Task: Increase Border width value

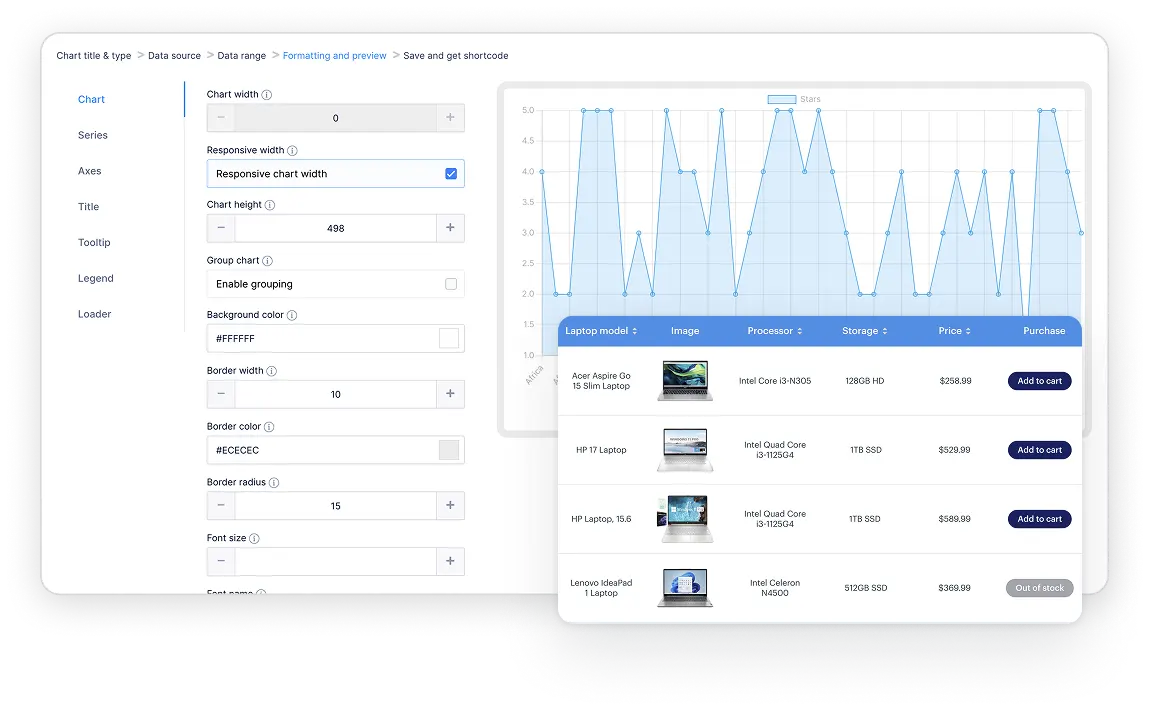Action: (450, 394)
